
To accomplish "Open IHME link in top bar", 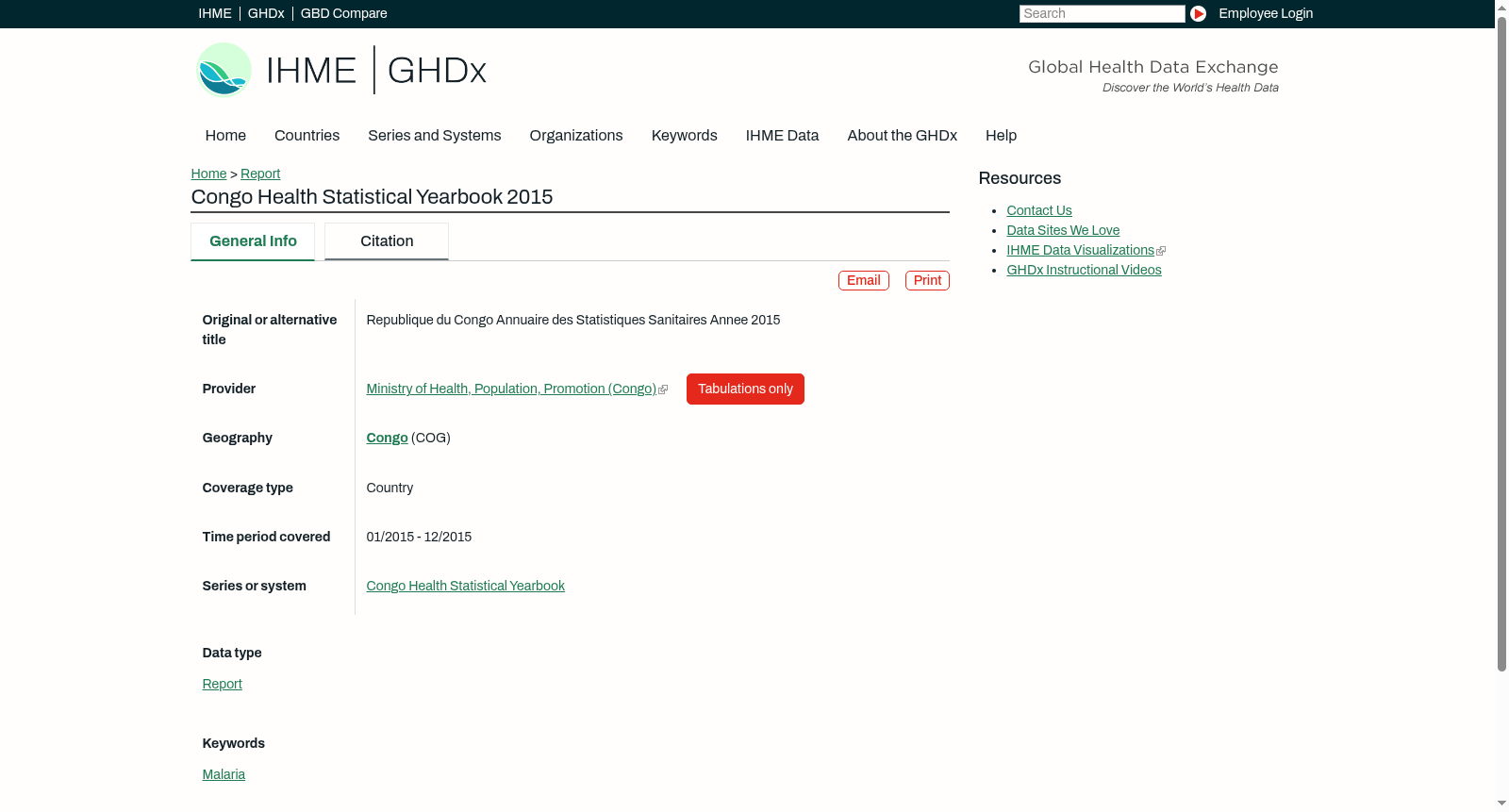I will 215,13.
